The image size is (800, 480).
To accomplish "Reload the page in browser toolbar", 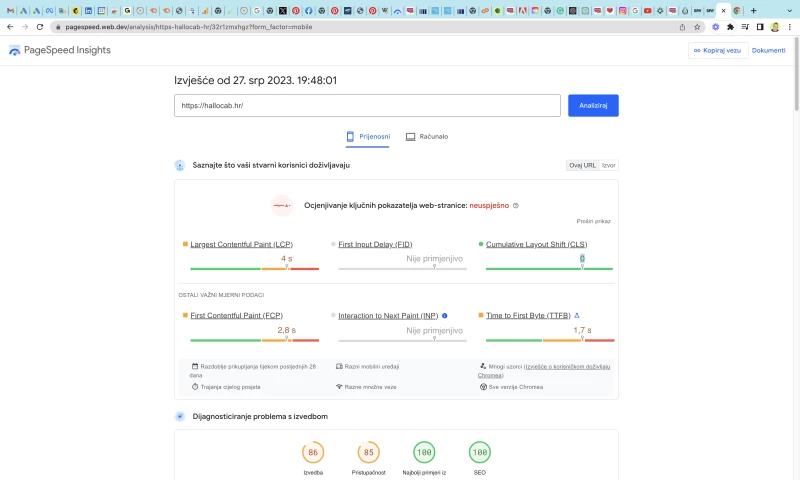I will [39, 27].
